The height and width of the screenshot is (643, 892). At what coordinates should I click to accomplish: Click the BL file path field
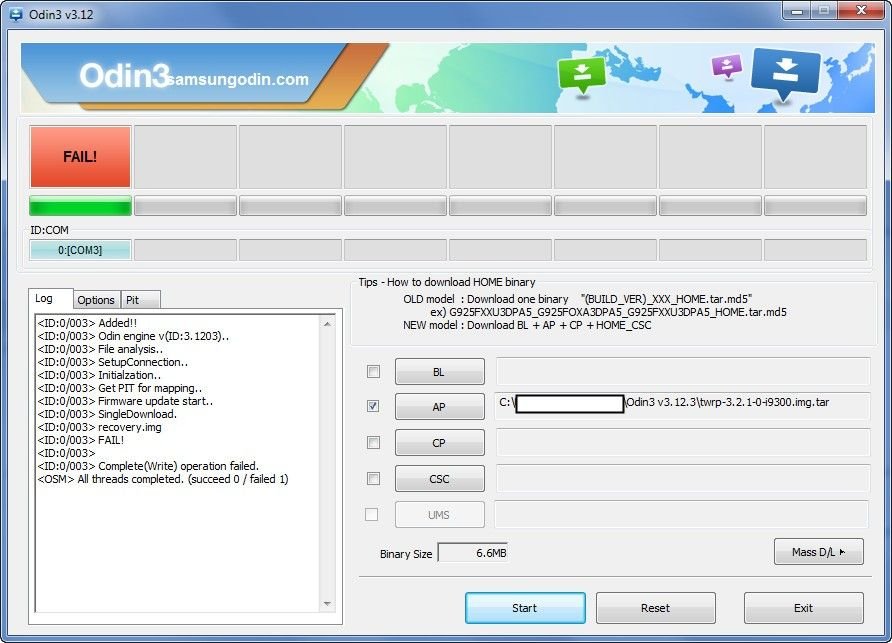[x=683, y=371]
